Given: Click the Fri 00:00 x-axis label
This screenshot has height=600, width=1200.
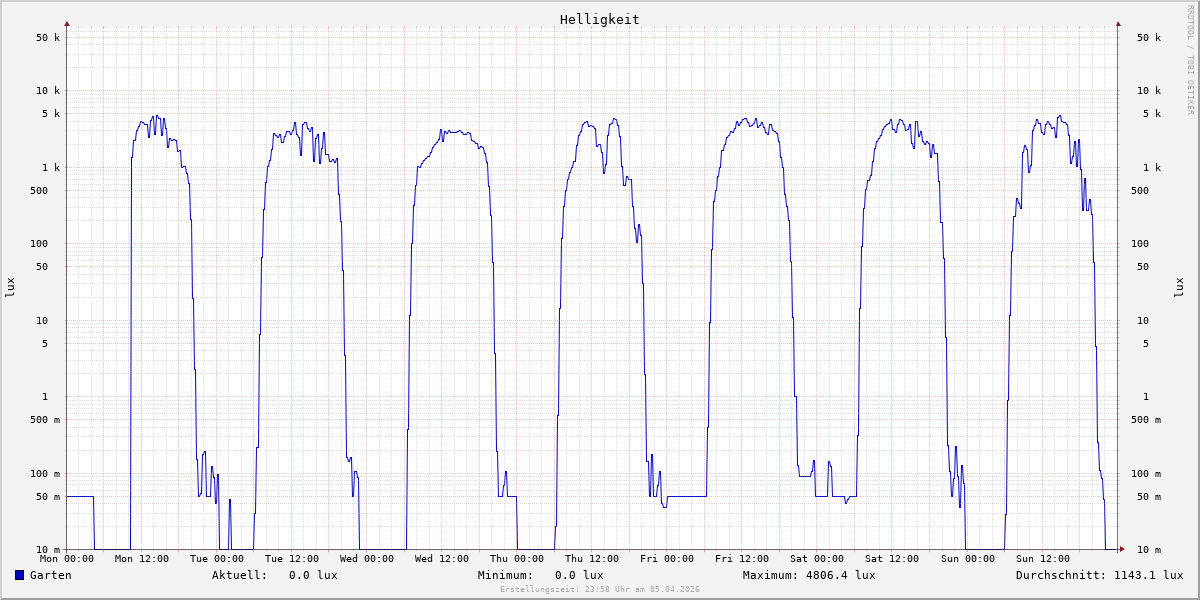Looking at the screenshot, I should (667, 559).
